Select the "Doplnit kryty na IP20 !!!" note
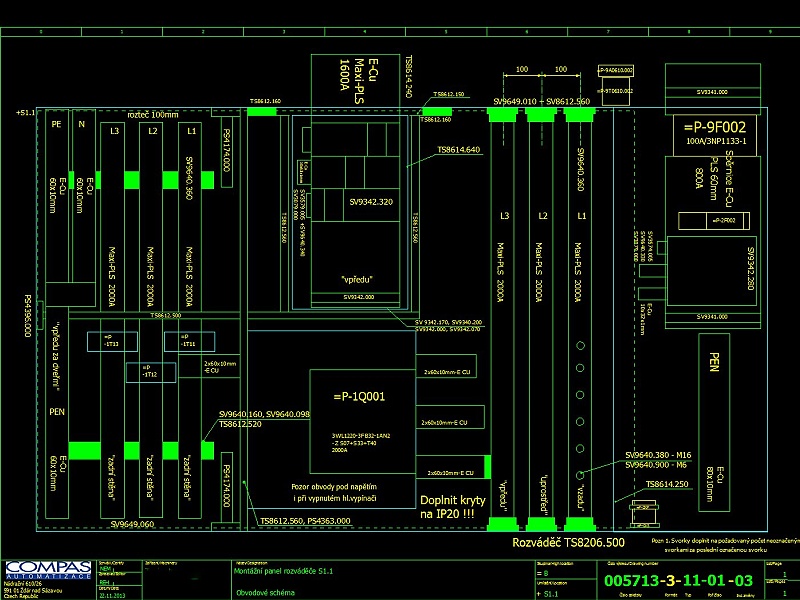Screen dimensions: 800x600 453,507
